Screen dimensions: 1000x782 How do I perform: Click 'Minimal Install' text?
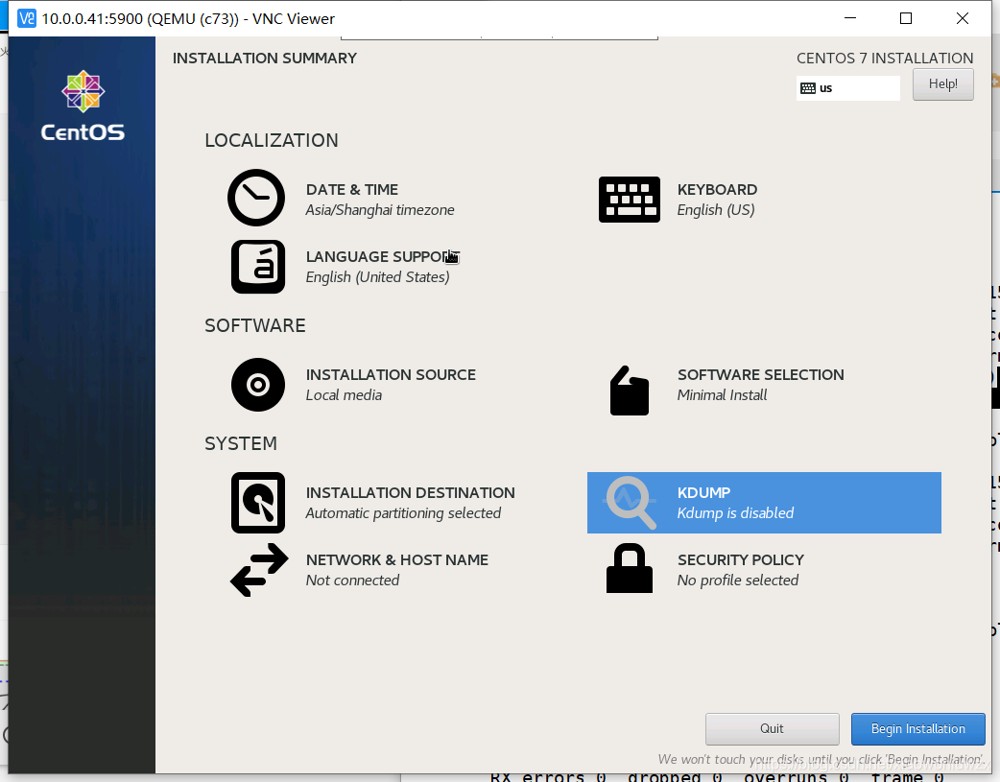tap(722, 395)
